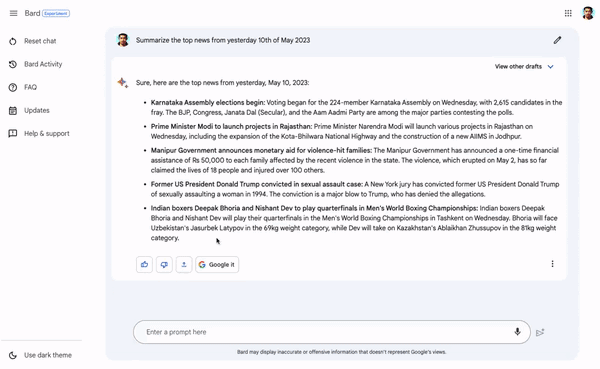Open the hamburger main menu
Image resolution: width=600 pixels, height=369 pixels.
pyautogui.click(x=13, y=13)
